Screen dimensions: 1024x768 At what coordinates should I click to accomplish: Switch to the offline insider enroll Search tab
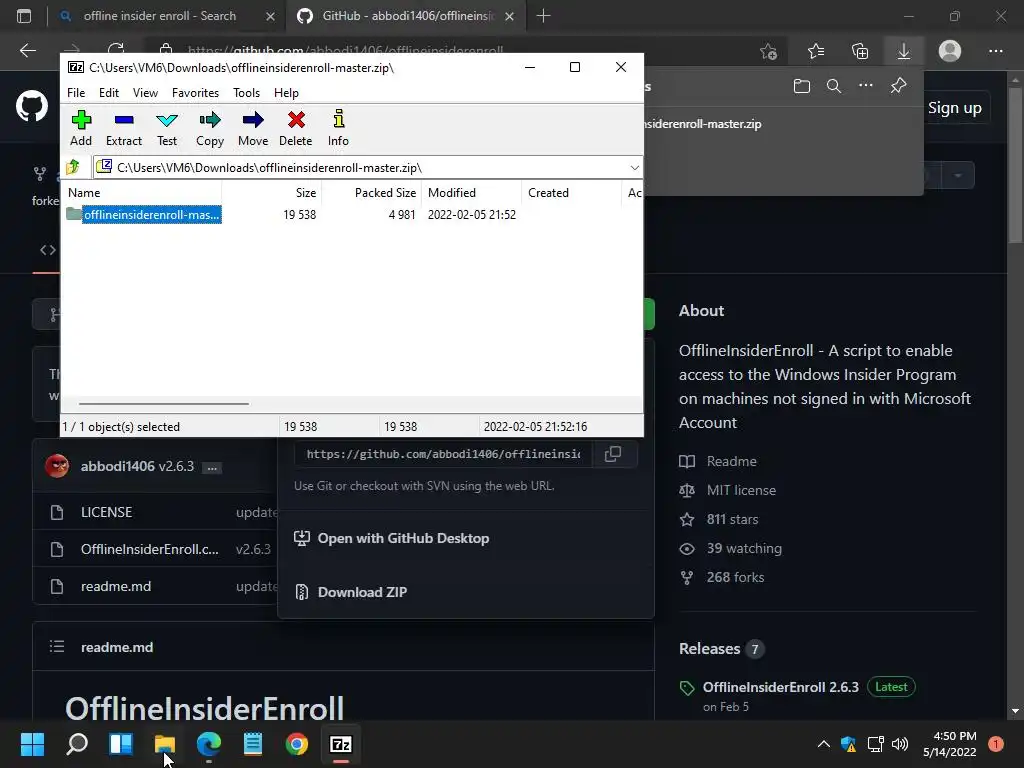pos(159,16)
